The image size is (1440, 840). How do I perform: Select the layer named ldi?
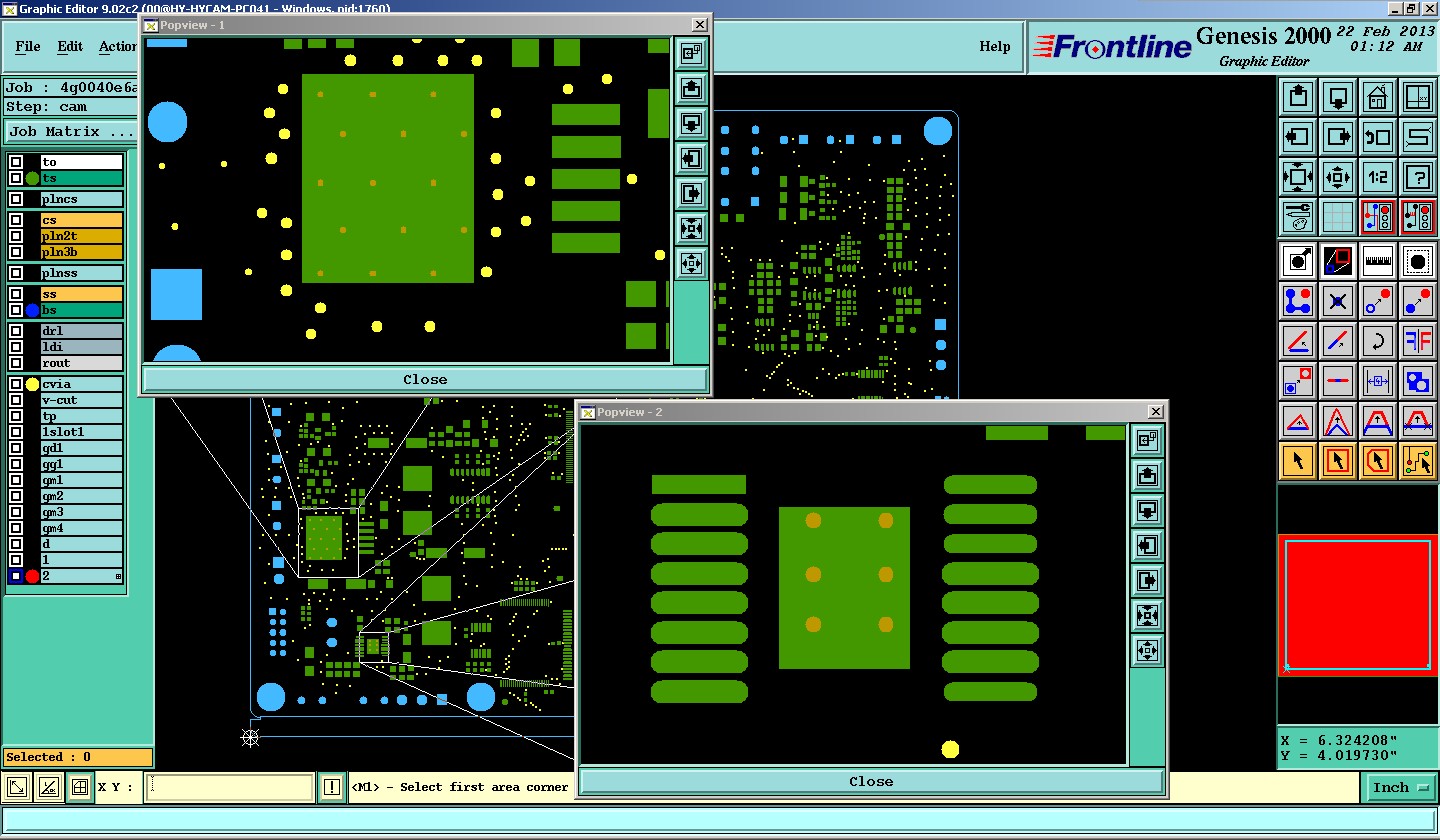[x=82, y=347]
